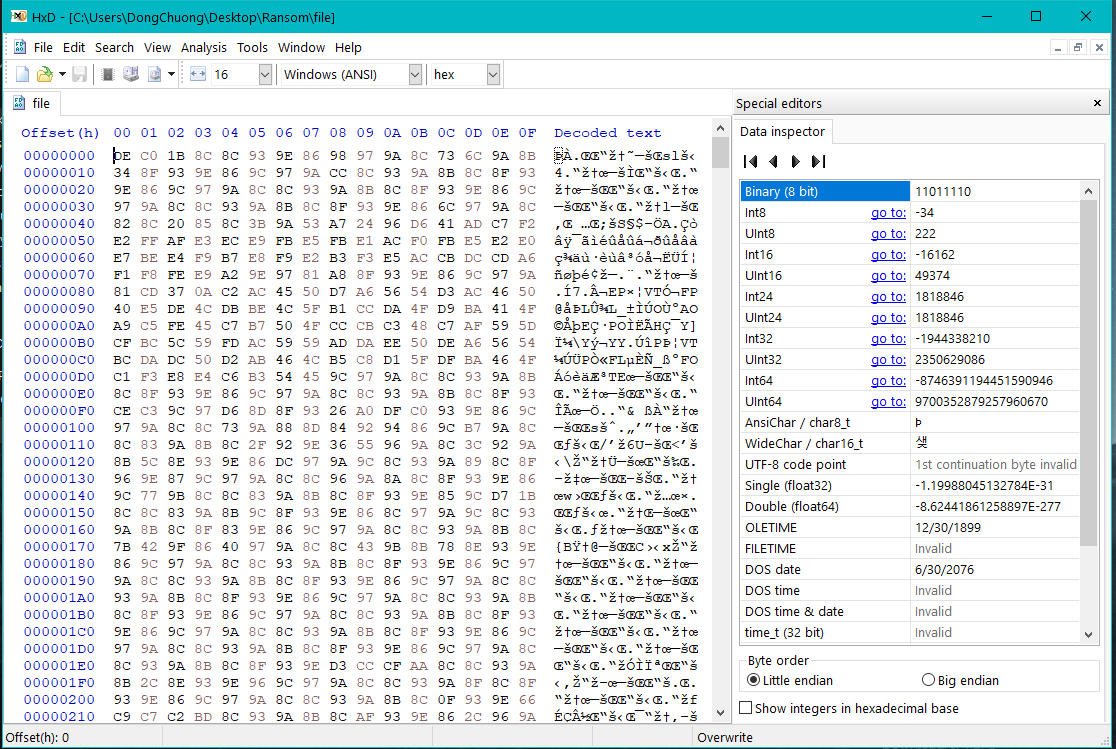Click 'go to:' link for Int8
1116x749 pixels.
888,213
